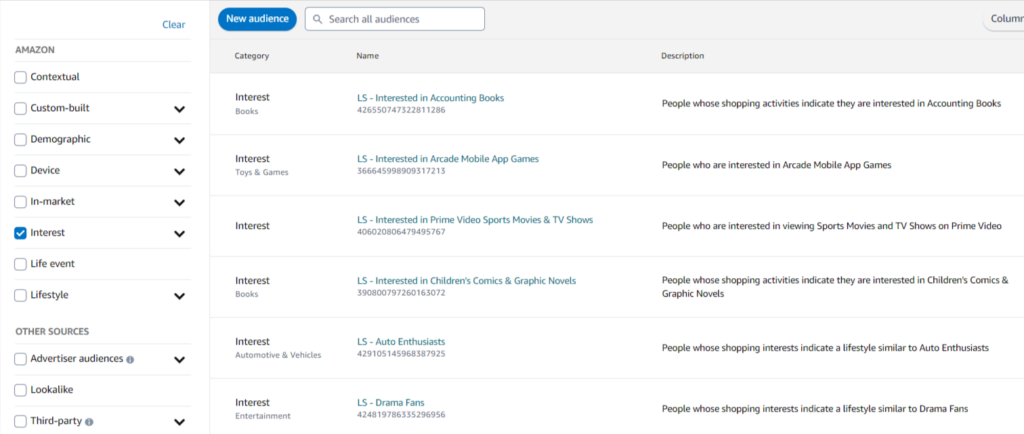The image size is (1024, 434).
Task: Select audience ID 366645998909317213
Action: point(401,171)
